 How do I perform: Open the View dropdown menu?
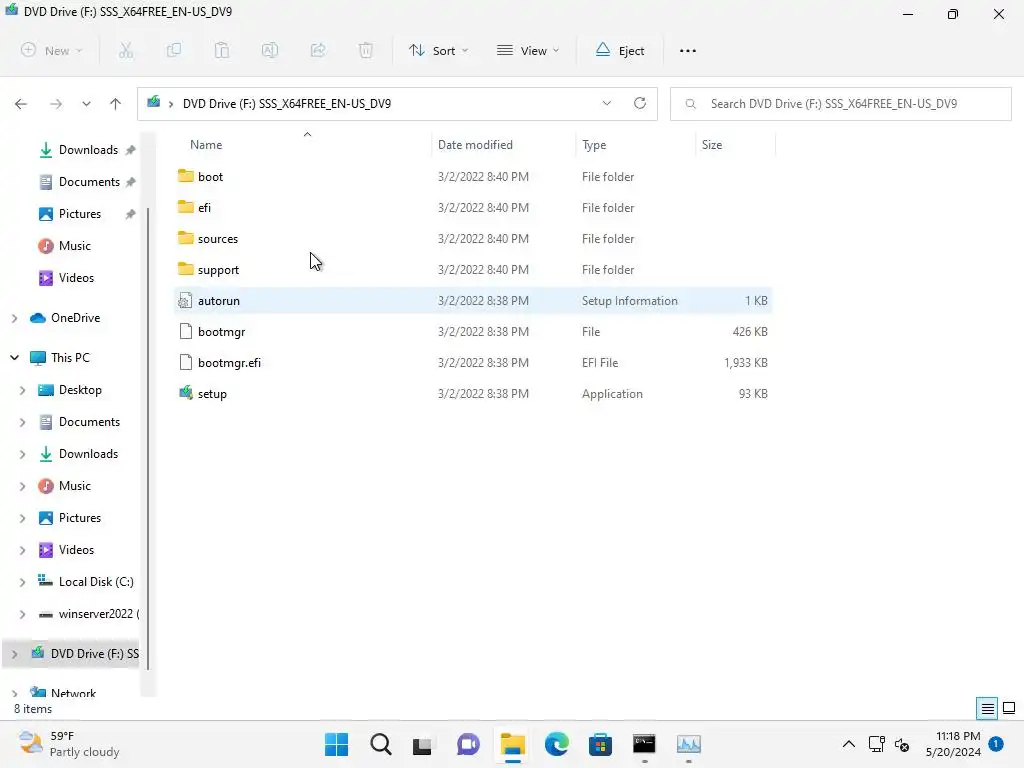click(528, 50)
